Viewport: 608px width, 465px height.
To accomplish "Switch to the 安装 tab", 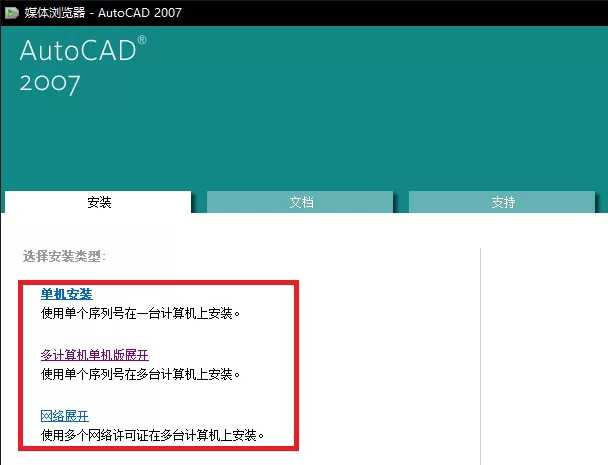I will pyautogui.click(x=98, y=202).
